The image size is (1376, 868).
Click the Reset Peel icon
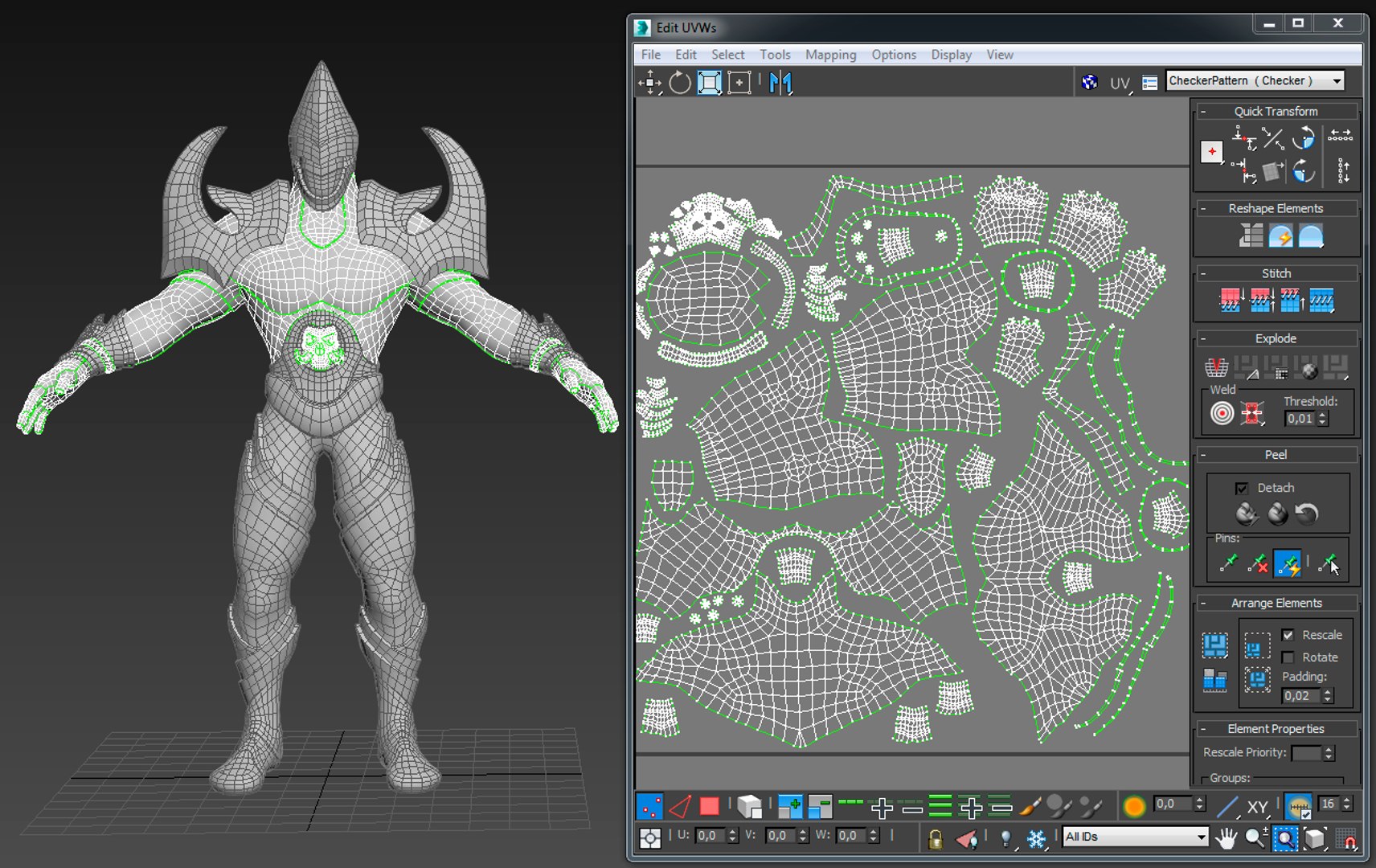[1307, 513]
